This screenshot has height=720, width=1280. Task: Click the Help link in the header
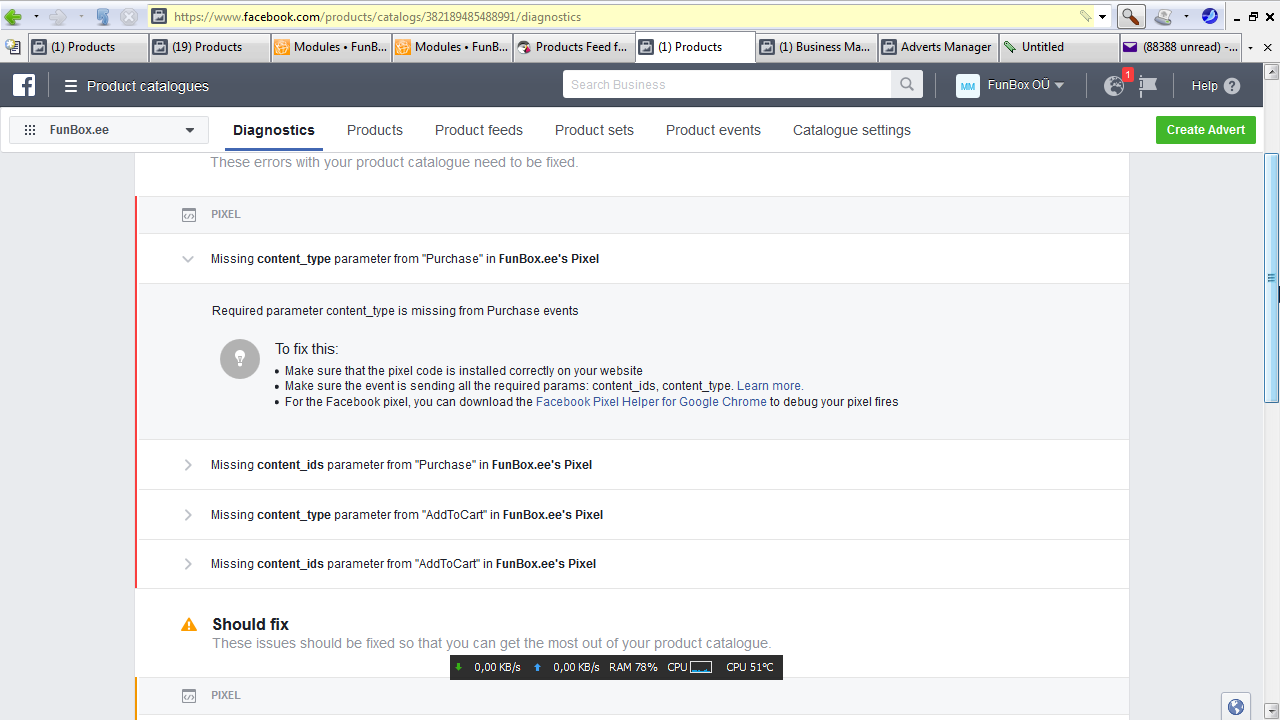tap(1204, 86)
